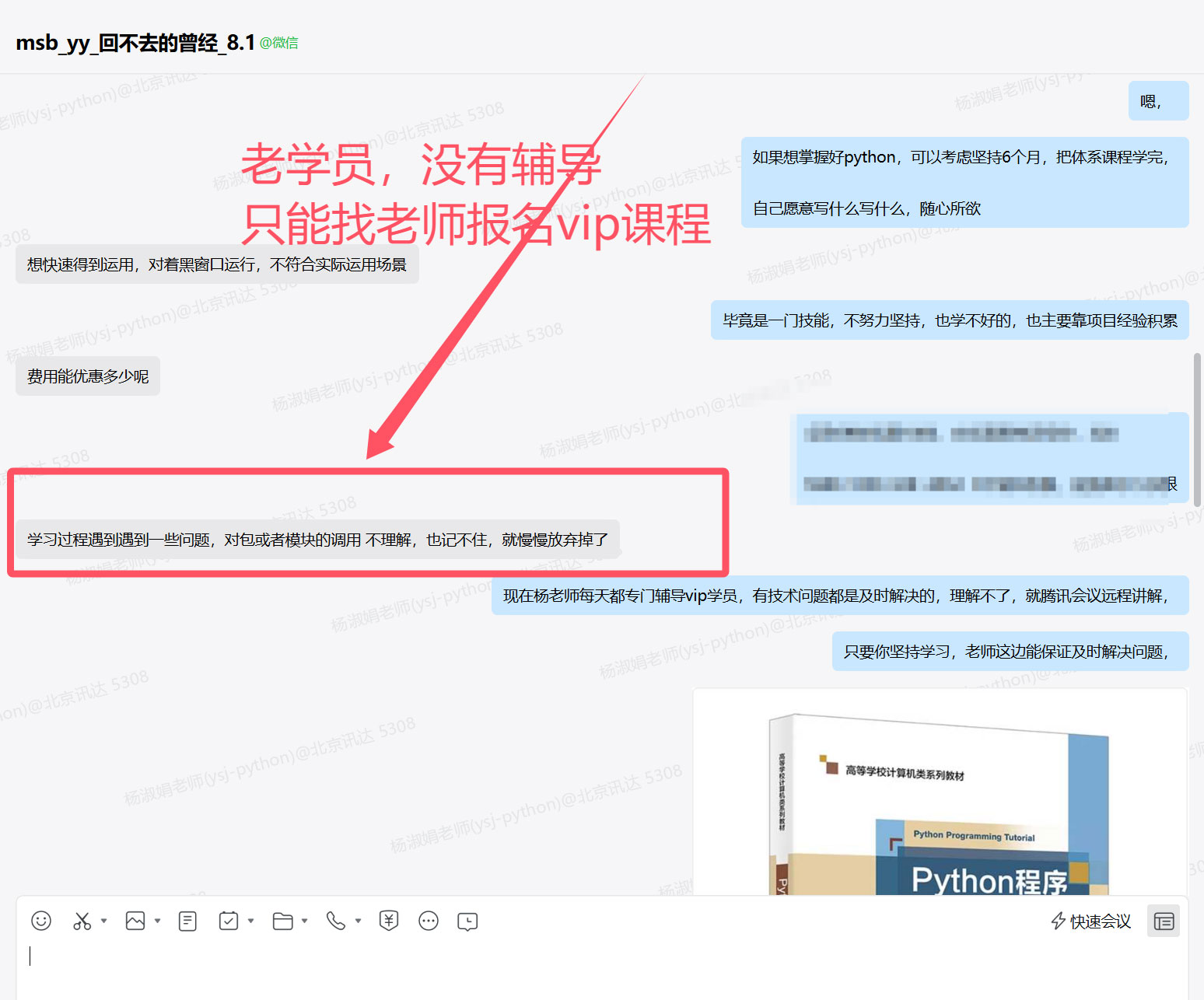Click the contact name msb_yy_回不去的曾经_8.1

click(x=135, y=43)
